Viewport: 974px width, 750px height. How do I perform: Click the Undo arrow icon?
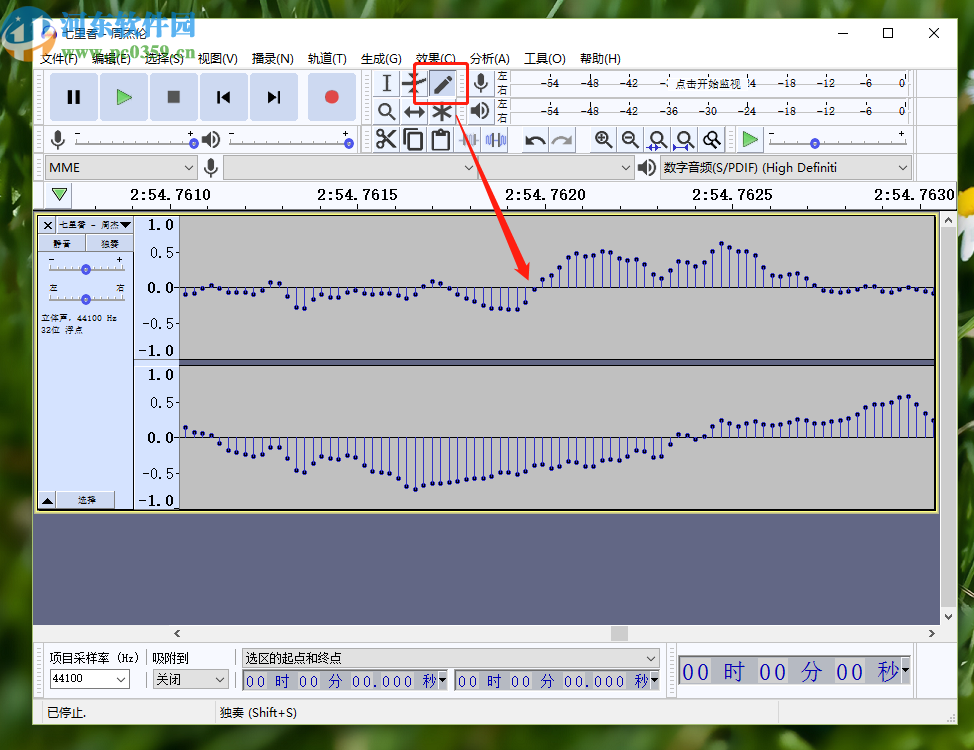point(535,140)
